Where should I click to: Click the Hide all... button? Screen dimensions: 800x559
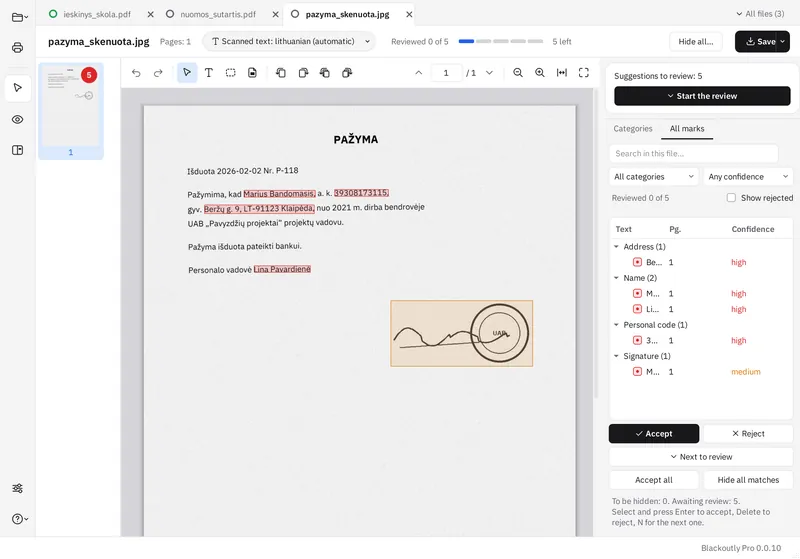pyautogui.click(x=695, y=41)
